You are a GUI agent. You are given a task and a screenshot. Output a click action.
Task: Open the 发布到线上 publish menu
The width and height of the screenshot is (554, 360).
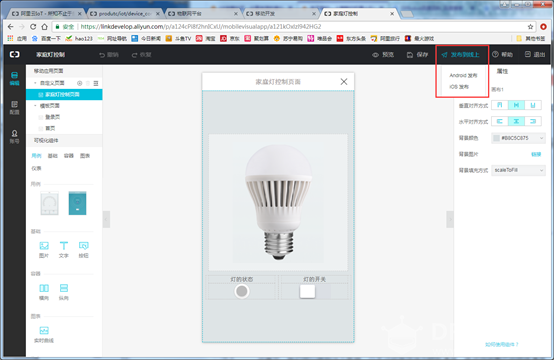pyautogui.click(x=461, y=55)
